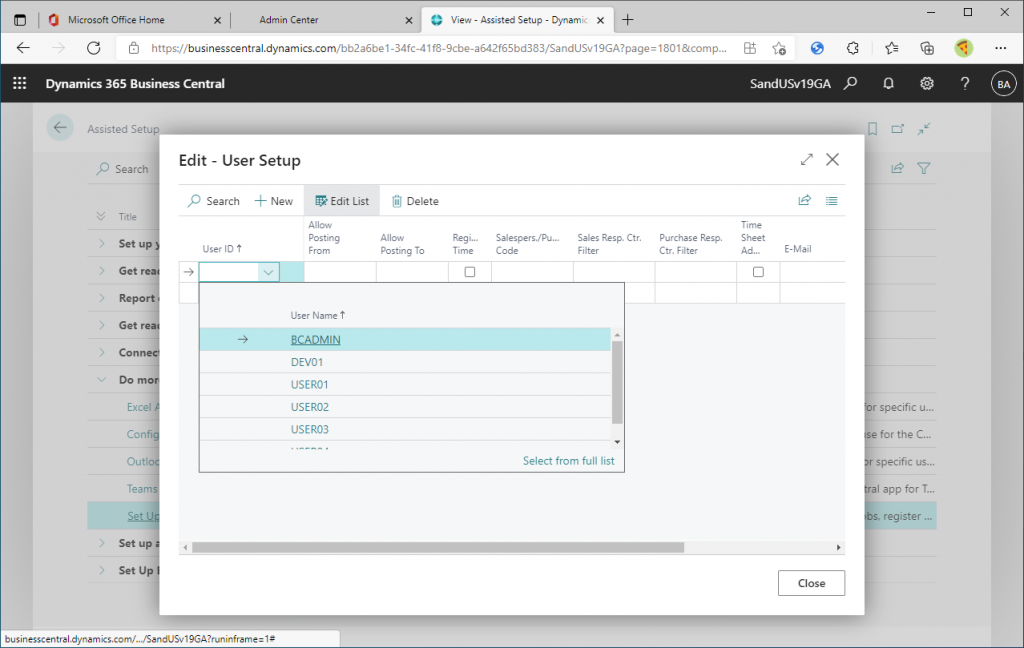Open the browser settings and more menu

(1000, 48)
